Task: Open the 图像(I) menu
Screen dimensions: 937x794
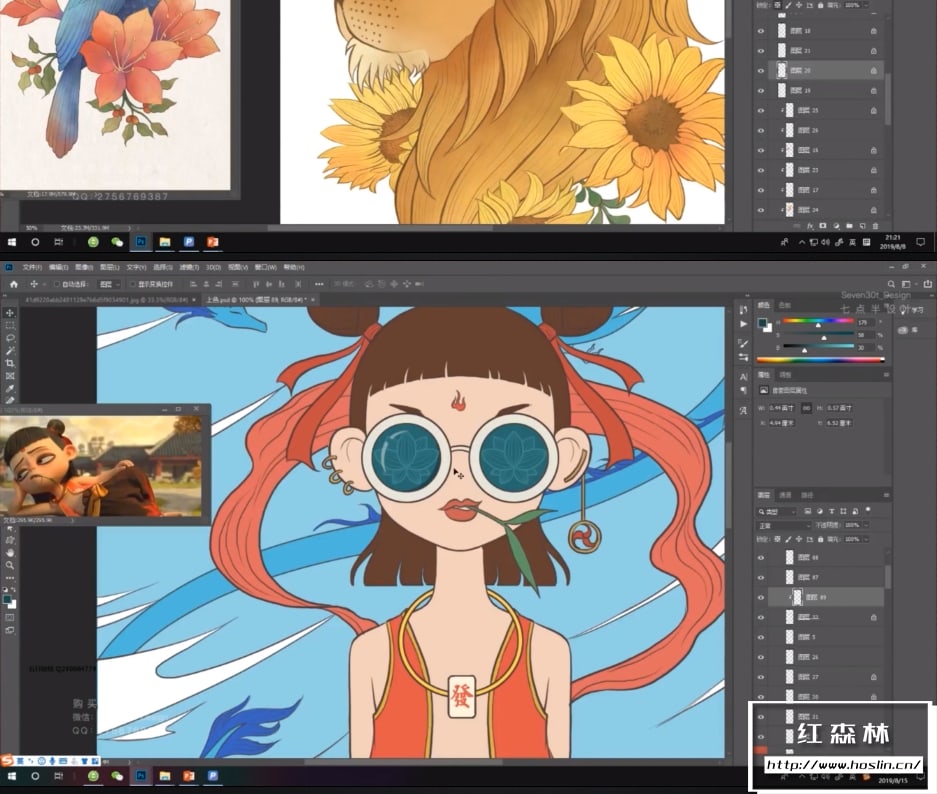Action: point(84,267)
